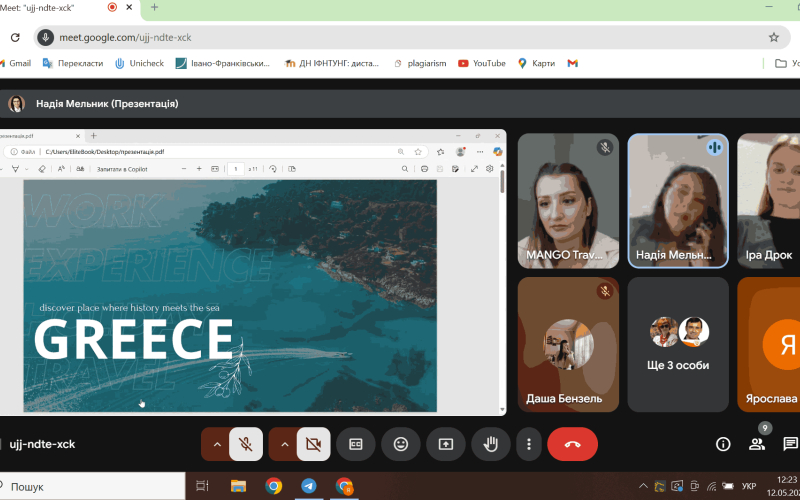Open the second Gmail M-icon bookmark
The height and width of the screenshot is (500, 800).
[572, 63]
